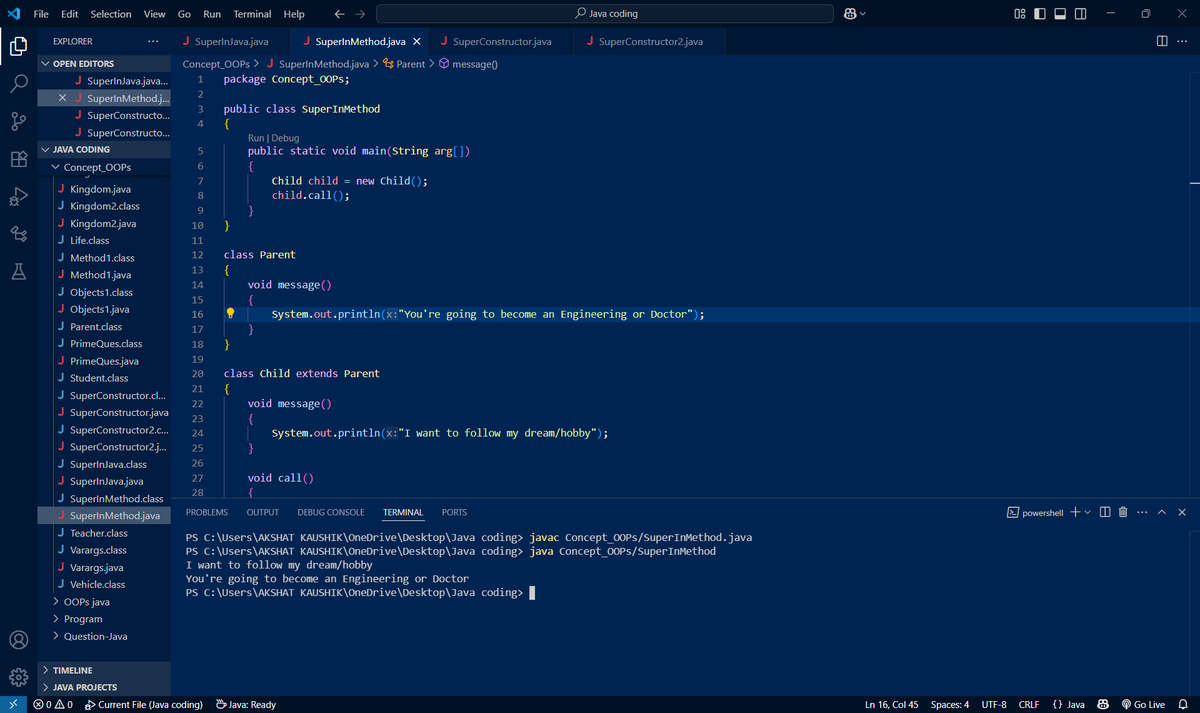The height and width of the screenshot is (713, 1200).
Task: Open notifications bell in status bar
Action: pyautogui.click(x=1182, y=705)
